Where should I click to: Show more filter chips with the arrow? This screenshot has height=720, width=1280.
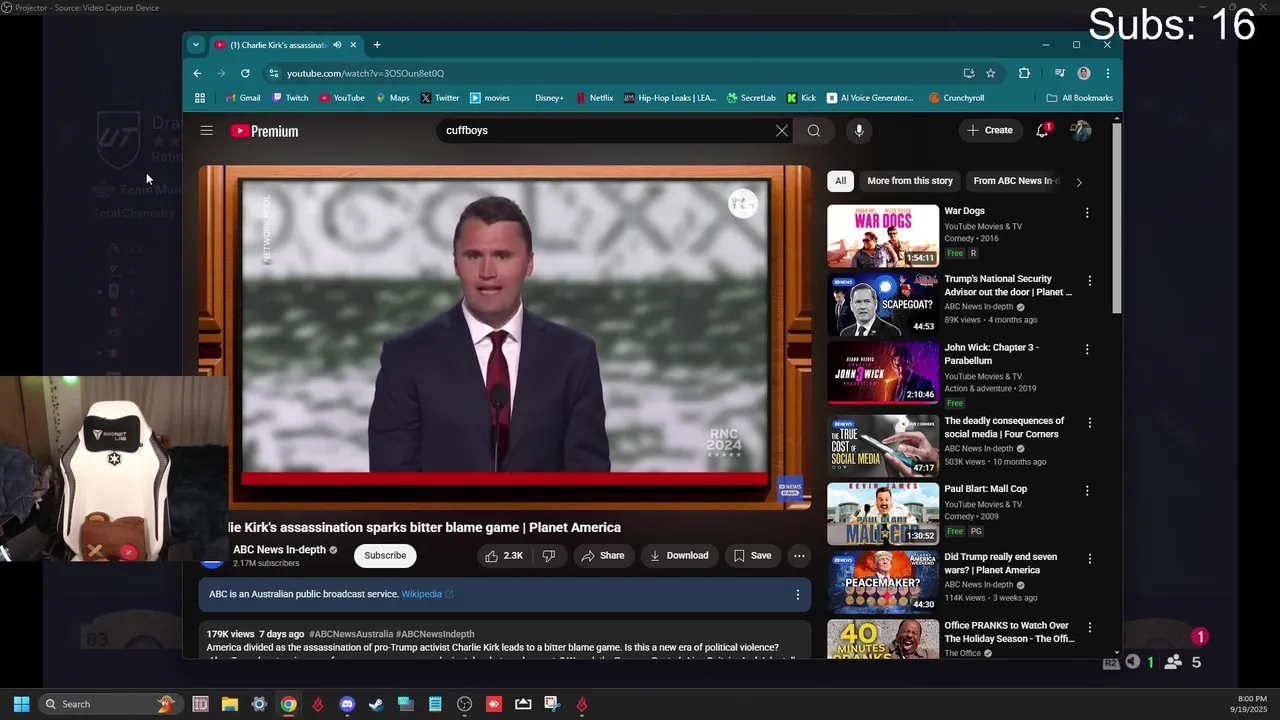(1078, 182)
